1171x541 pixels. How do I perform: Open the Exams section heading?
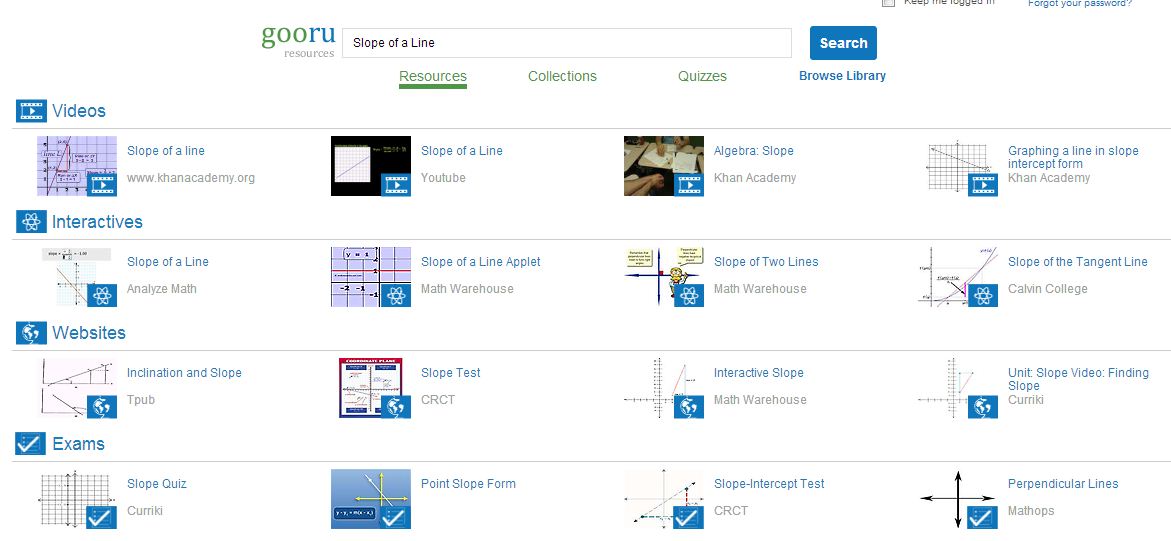coord(78,444)
